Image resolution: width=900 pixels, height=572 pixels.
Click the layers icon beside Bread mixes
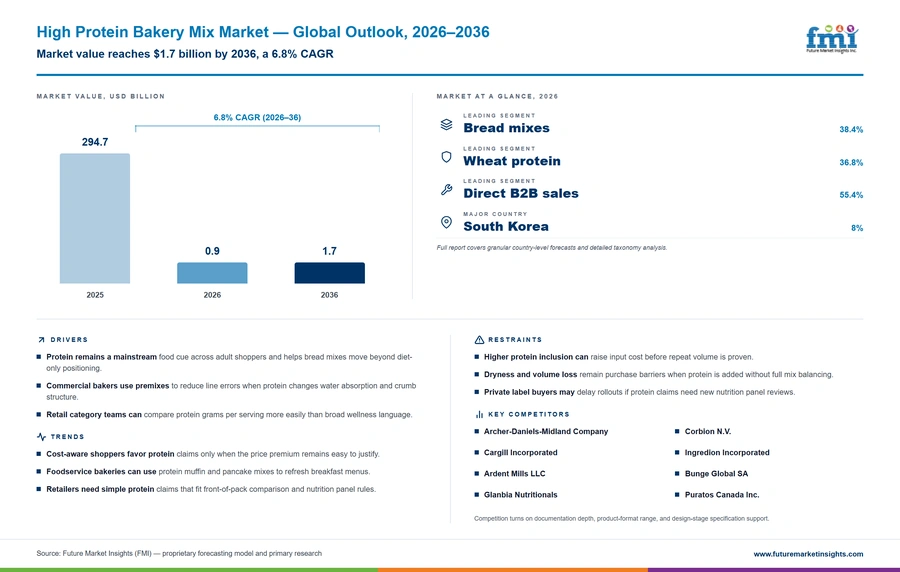pos(446,124)
